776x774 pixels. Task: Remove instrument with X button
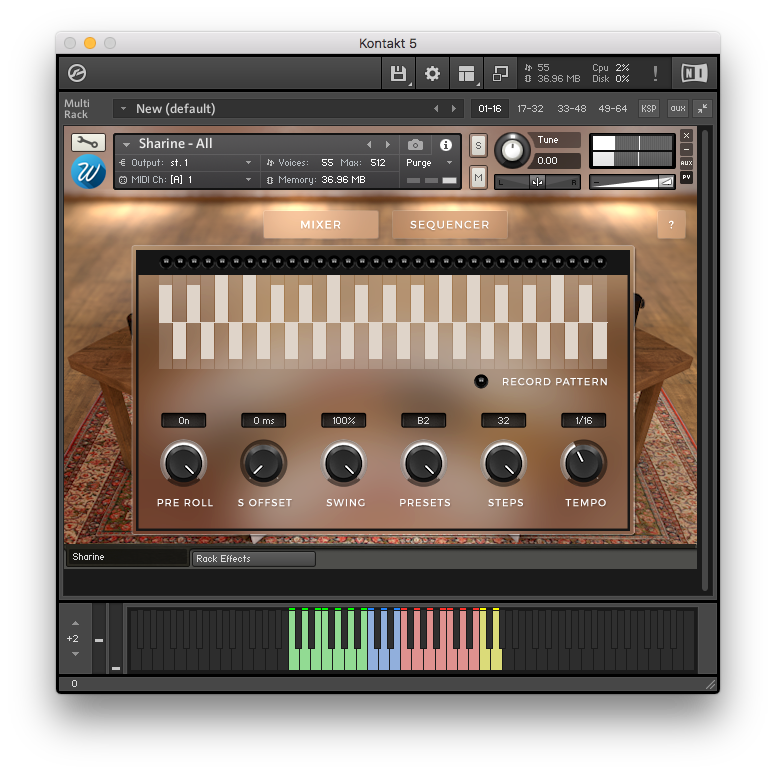tap(686, 135)
